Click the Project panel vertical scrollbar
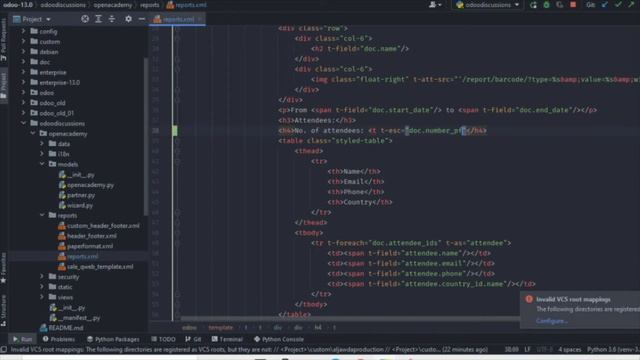The image size is (640, 360). 146,137
